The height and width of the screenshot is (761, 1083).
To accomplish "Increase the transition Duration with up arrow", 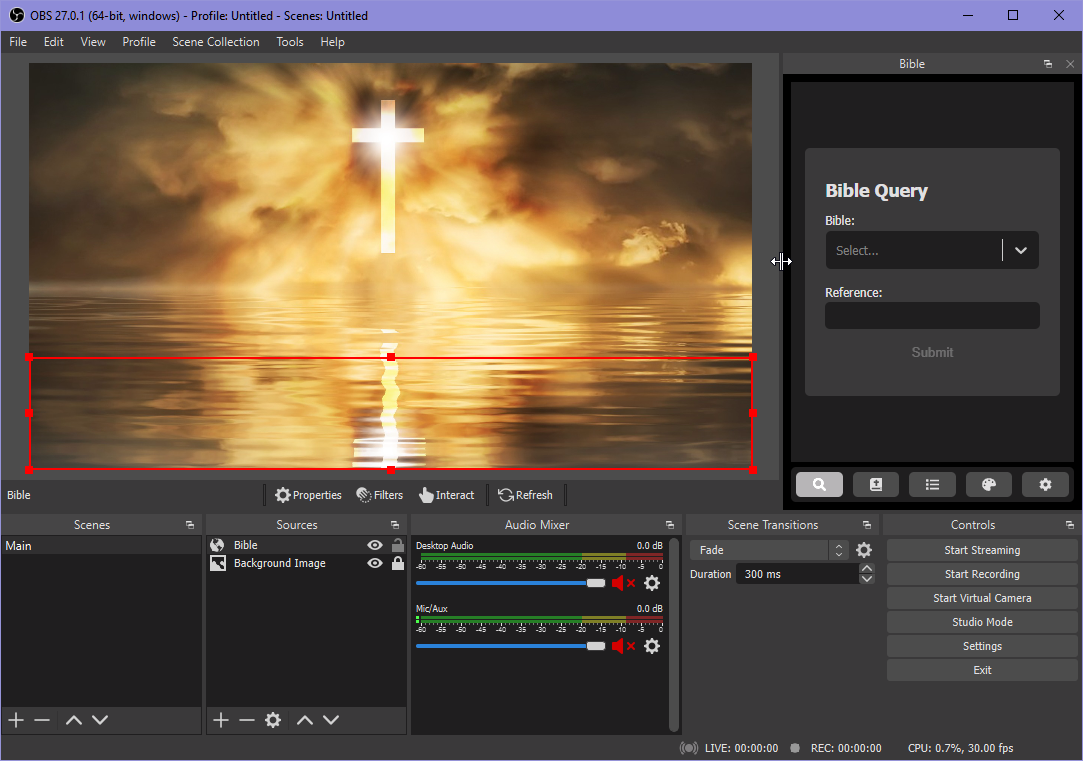I will 867,569.
